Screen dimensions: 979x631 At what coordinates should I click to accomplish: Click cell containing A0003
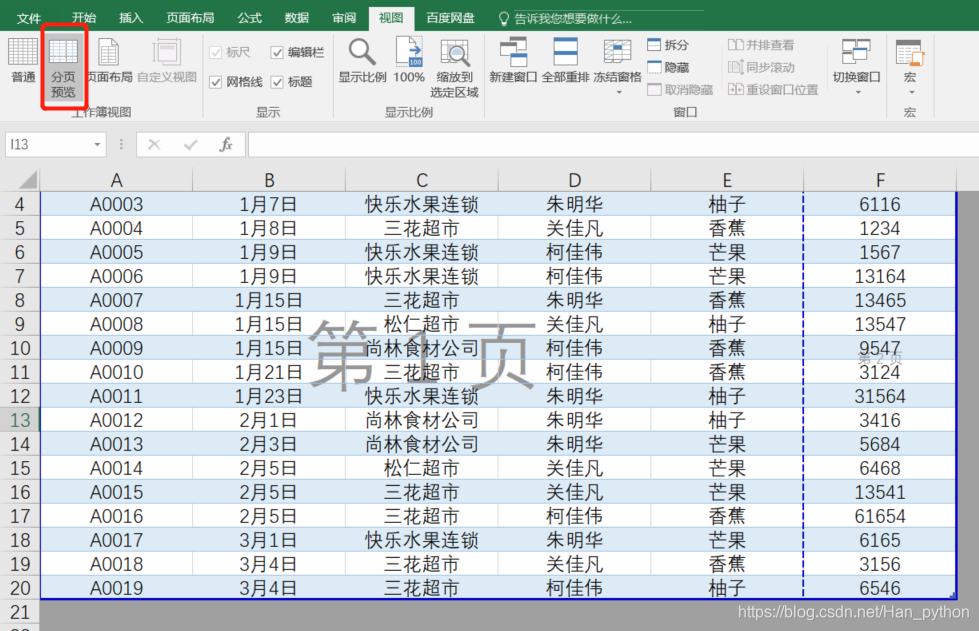tap(117, 204)
